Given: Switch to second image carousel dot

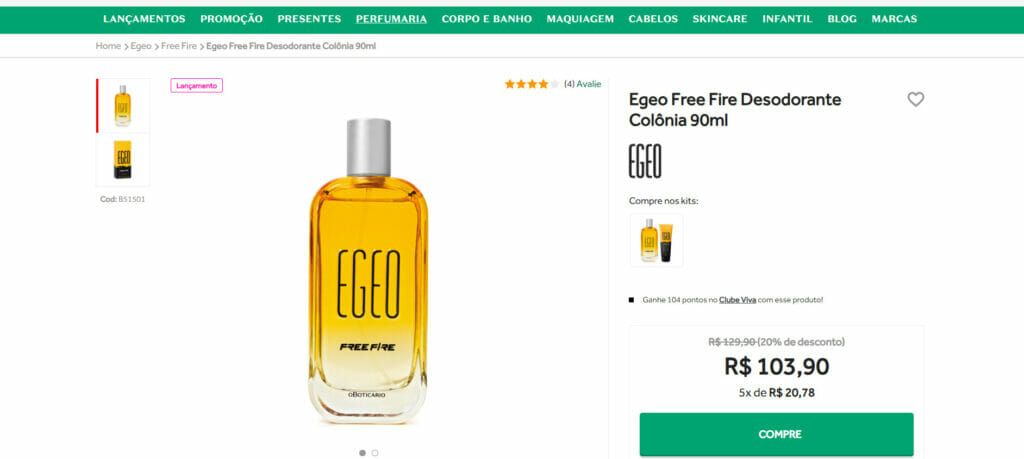Looking at the screenshot, I should coord(375,452).
